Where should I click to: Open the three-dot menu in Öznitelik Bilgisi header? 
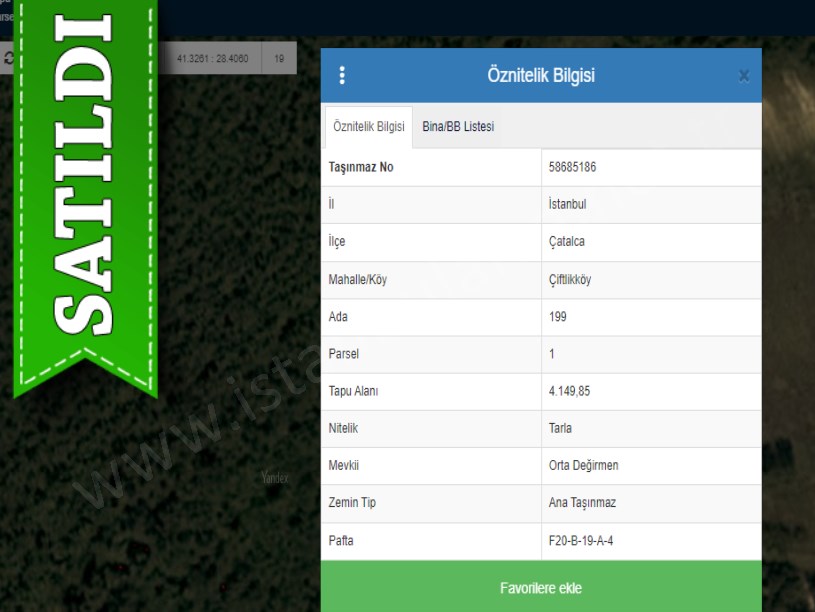tap(342, 76)
